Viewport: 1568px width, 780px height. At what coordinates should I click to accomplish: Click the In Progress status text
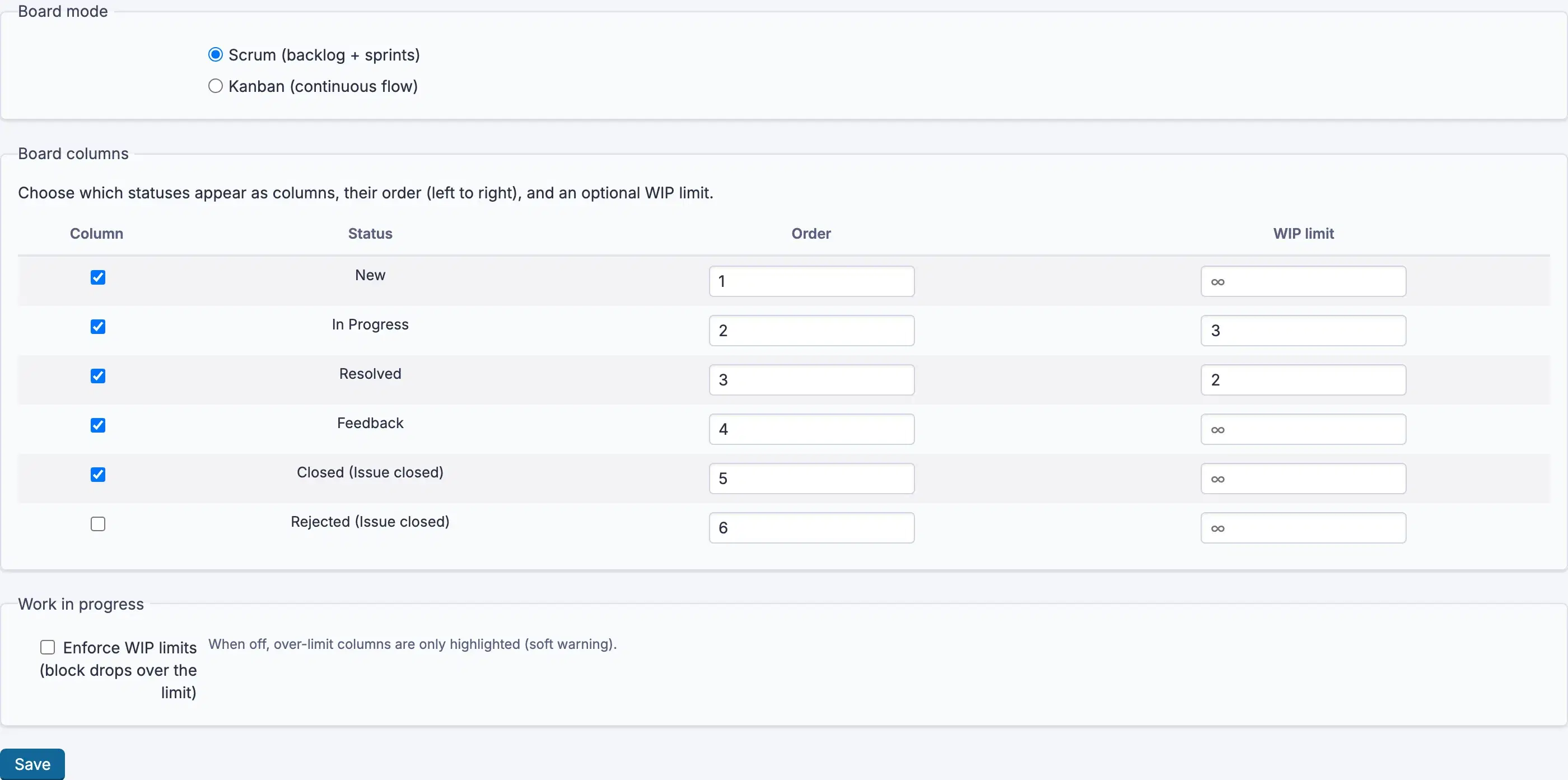point(370,324)
